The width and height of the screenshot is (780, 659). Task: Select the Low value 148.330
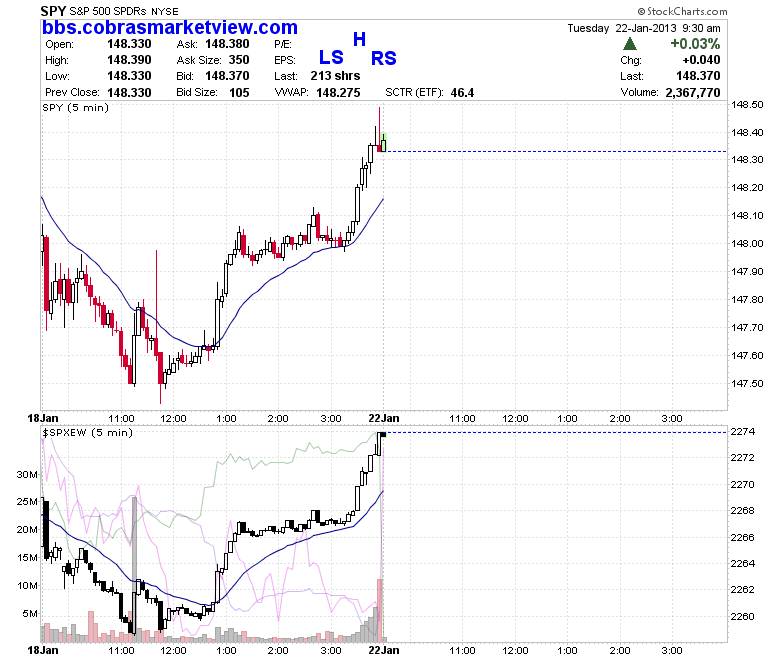click(x=129, y=76)
